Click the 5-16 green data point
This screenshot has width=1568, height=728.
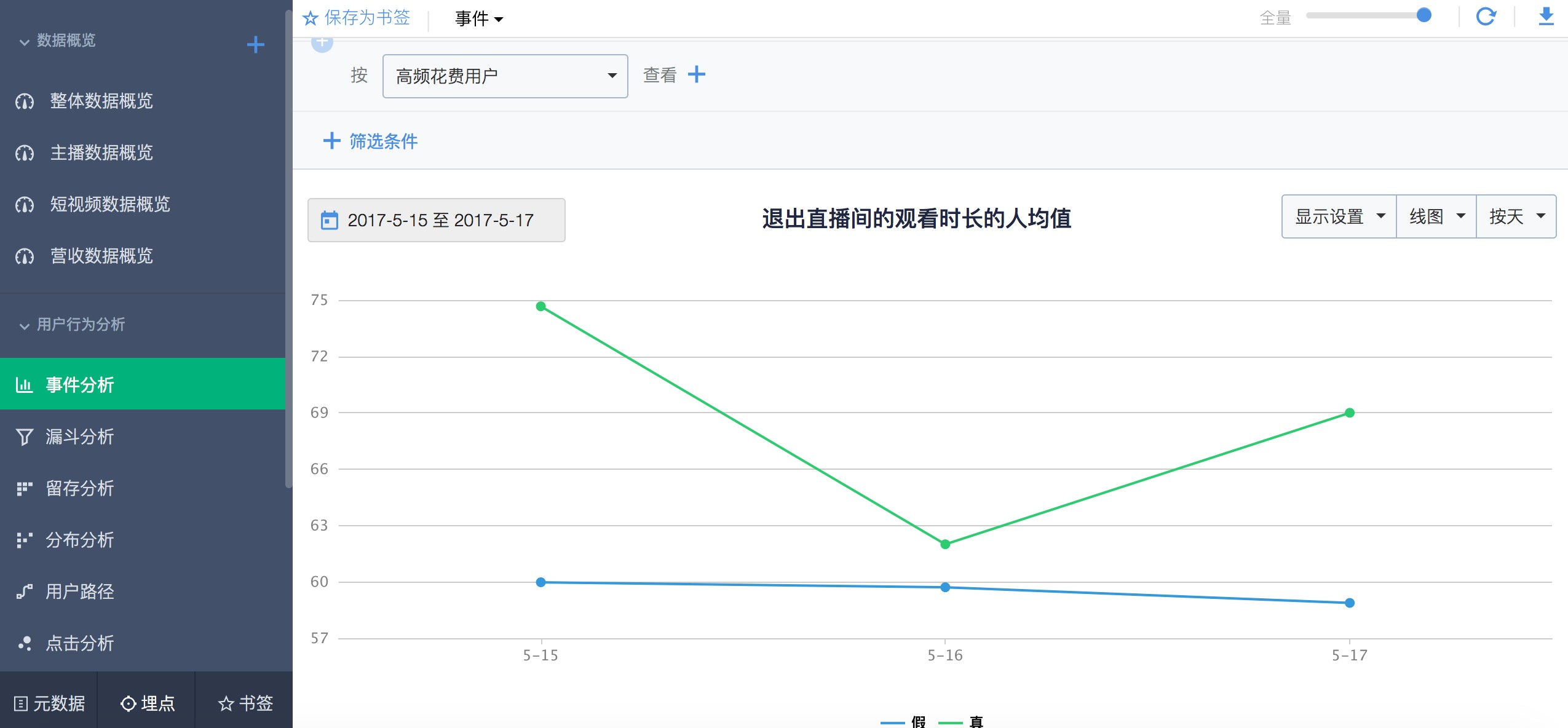point(945,544)
